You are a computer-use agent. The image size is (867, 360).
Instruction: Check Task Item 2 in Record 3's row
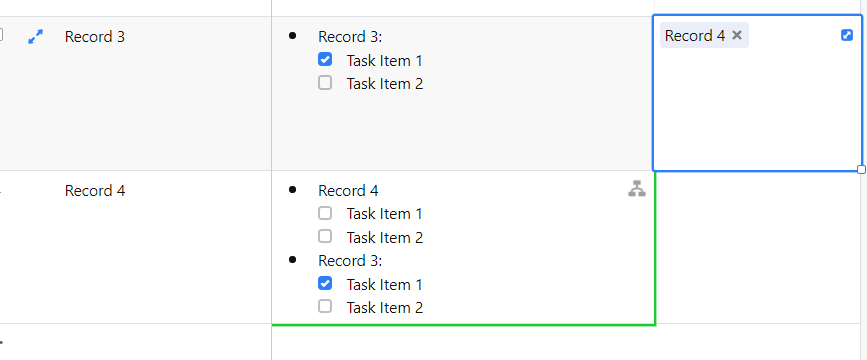pos(325,83)
